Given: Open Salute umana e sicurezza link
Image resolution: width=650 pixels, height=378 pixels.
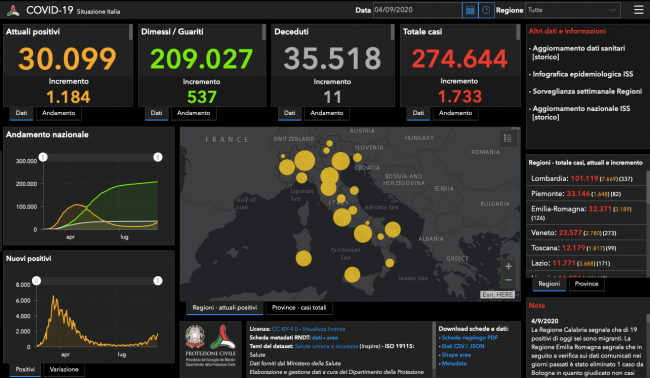Looking at the screenshot, I should (326, 346).
